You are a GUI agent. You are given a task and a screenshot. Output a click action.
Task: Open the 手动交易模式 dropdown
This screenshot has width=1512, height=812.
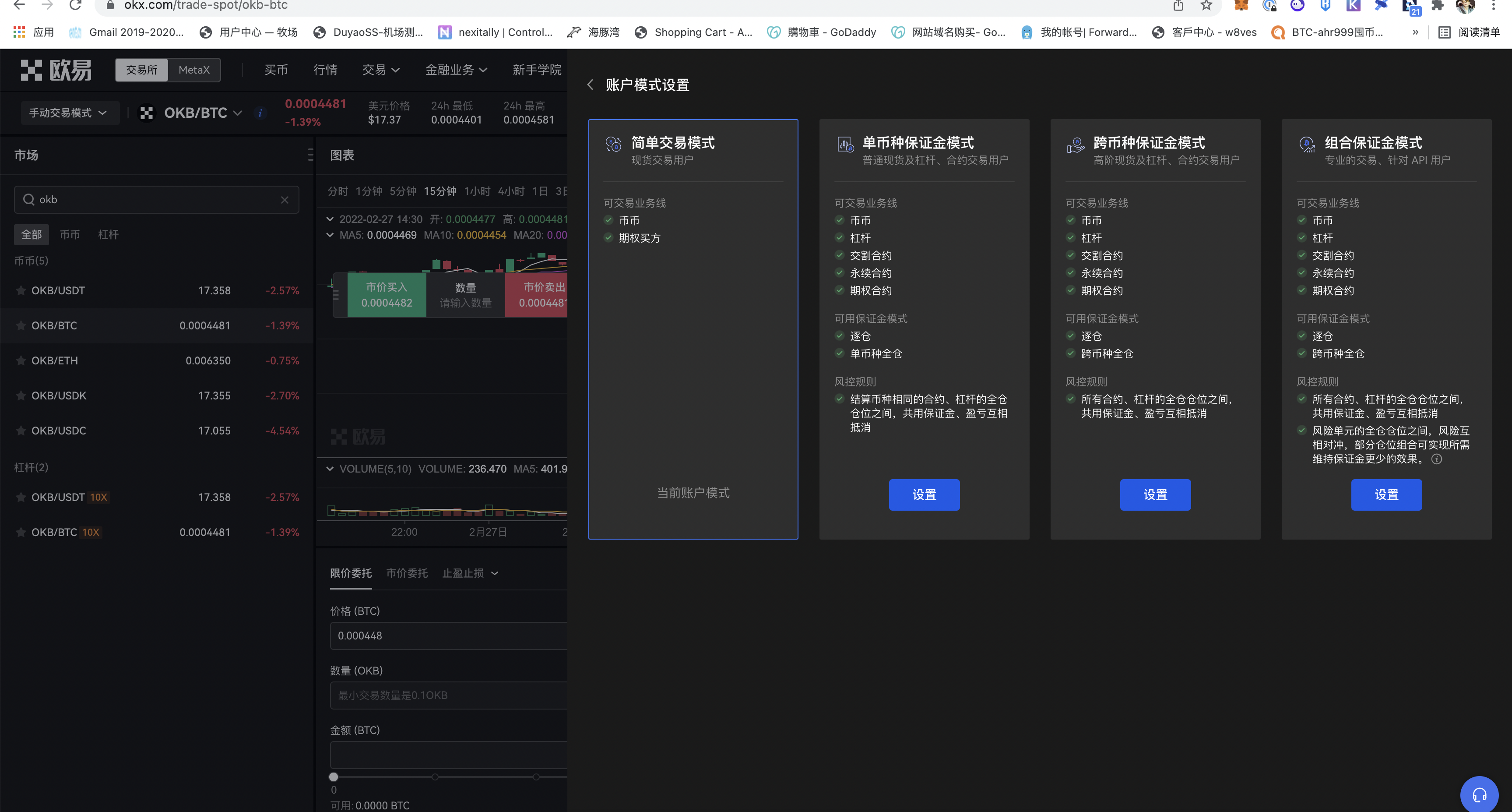(68, 113)
